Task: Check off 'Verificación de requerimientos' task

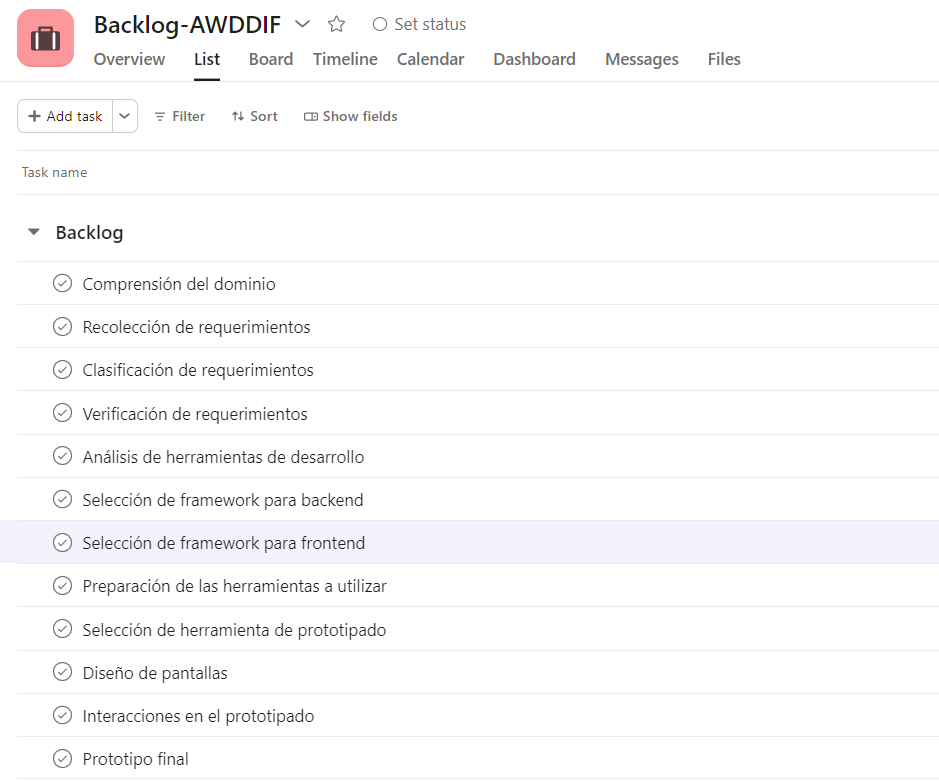Action: (62, 413)
